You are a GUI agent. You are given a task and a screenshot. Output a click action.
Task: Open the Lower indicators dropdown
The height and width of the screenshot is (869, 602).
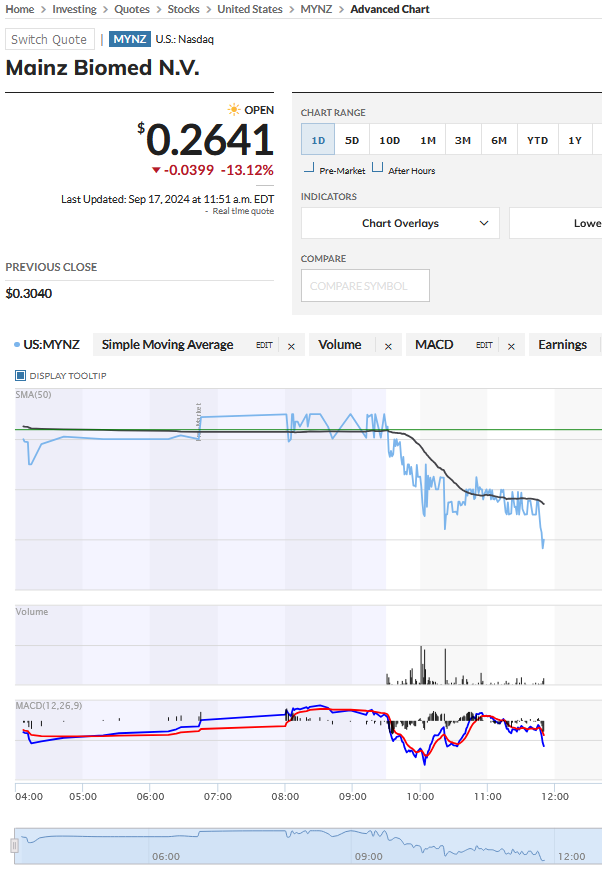(555, 223)
